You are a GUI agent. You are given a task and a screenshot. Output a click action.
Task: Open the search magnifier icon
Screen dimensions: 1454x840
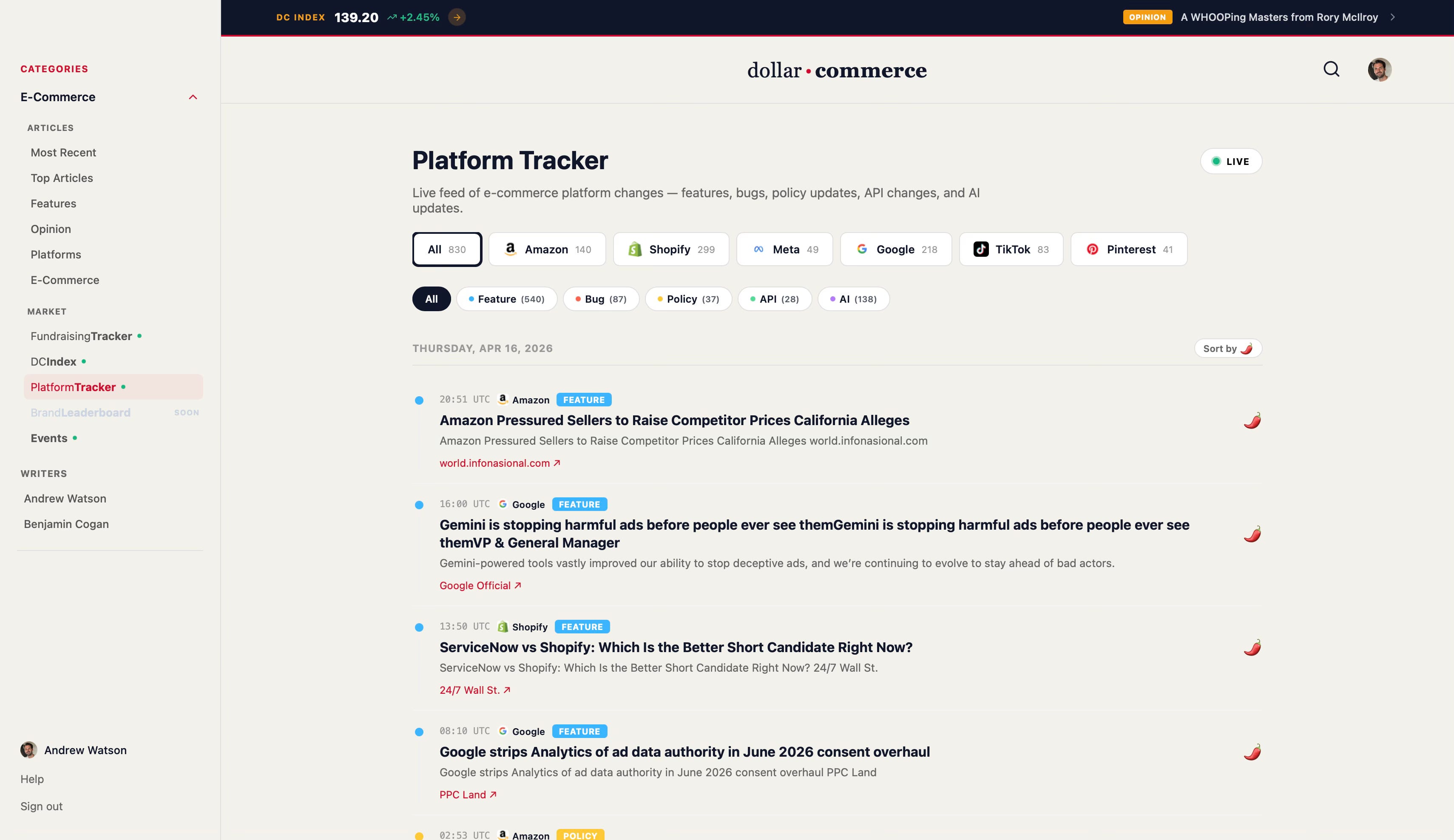click(x=1331, y=69)
